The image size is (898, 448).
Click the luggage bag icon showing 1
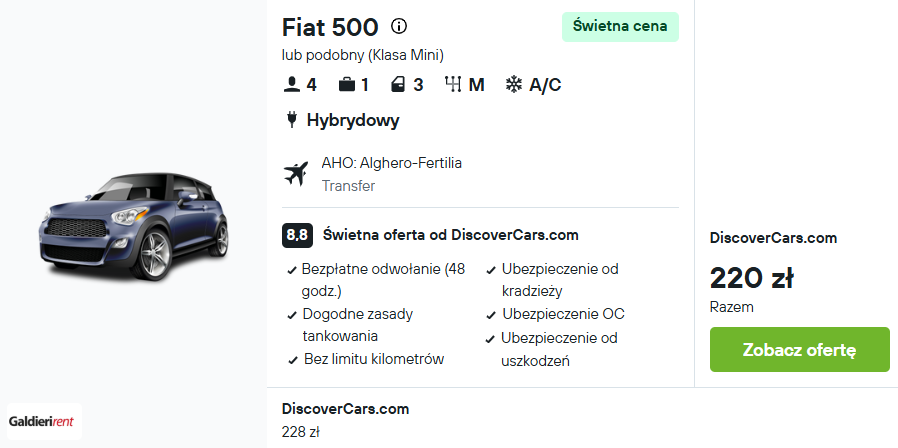coord(346,85)
